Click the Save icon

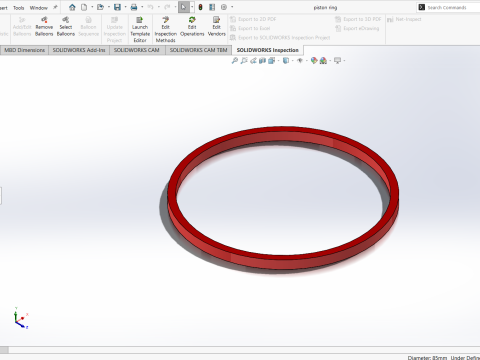[117, 7]
